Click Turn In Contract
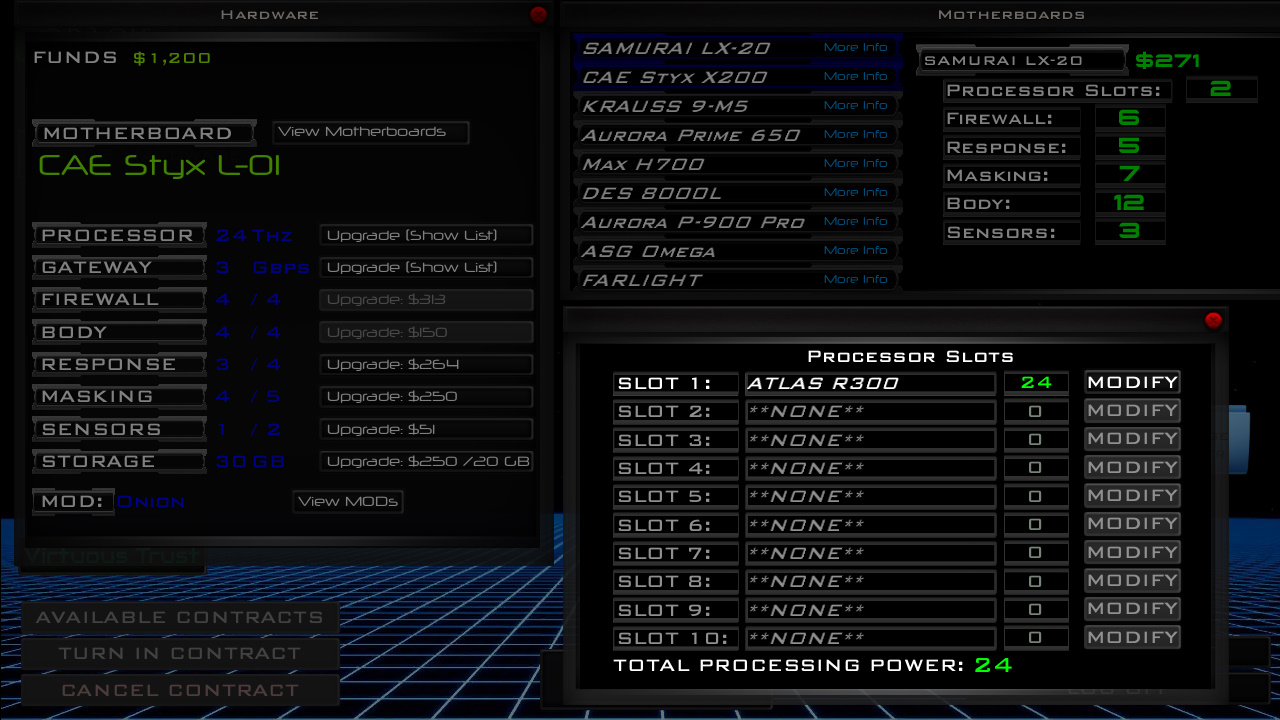This screenshot has width=1280, height=720. [x=180, y=653]
